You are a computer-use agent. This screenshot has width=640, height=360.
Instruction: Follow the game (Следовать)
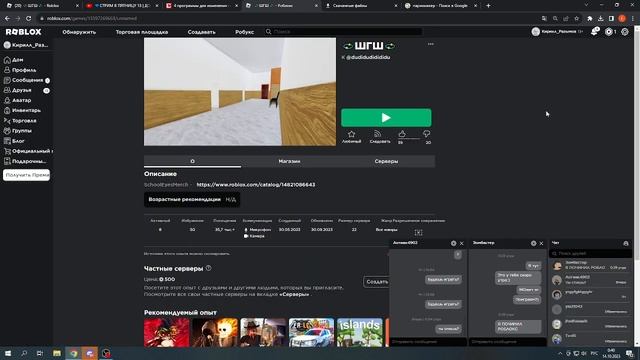coord(380,136)
